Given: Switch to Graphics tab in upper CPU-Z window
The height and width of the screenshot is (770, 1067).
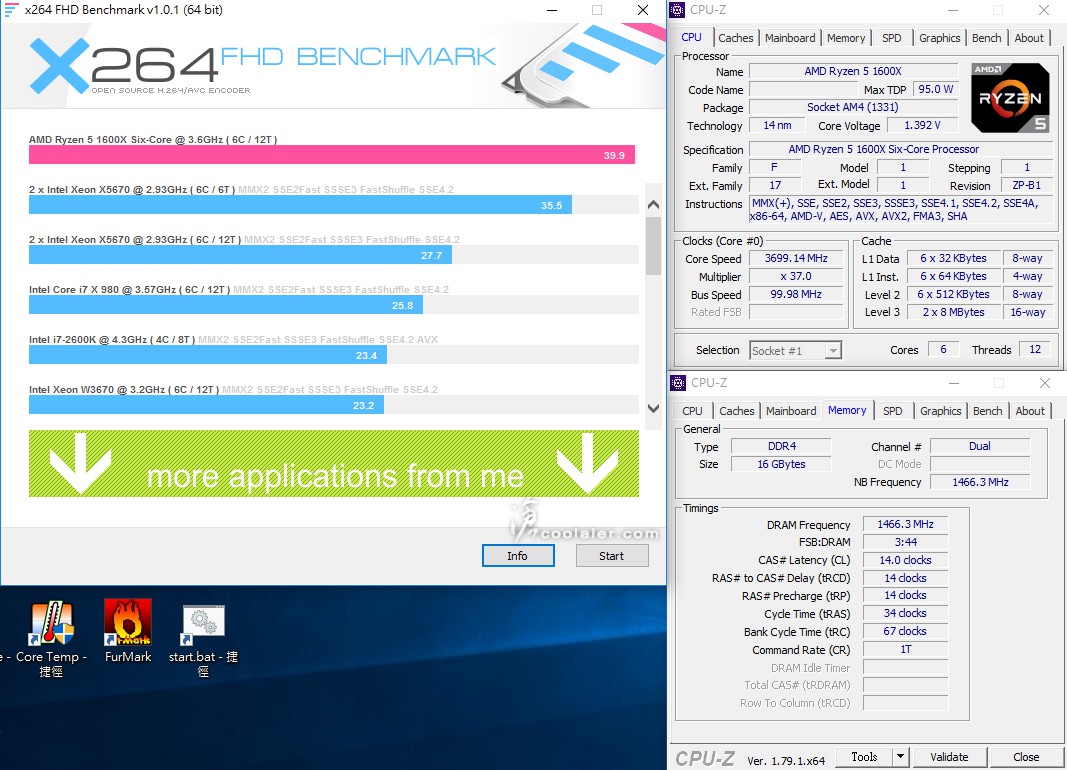Looking at the screenshot, I should (x=940, y=38).
